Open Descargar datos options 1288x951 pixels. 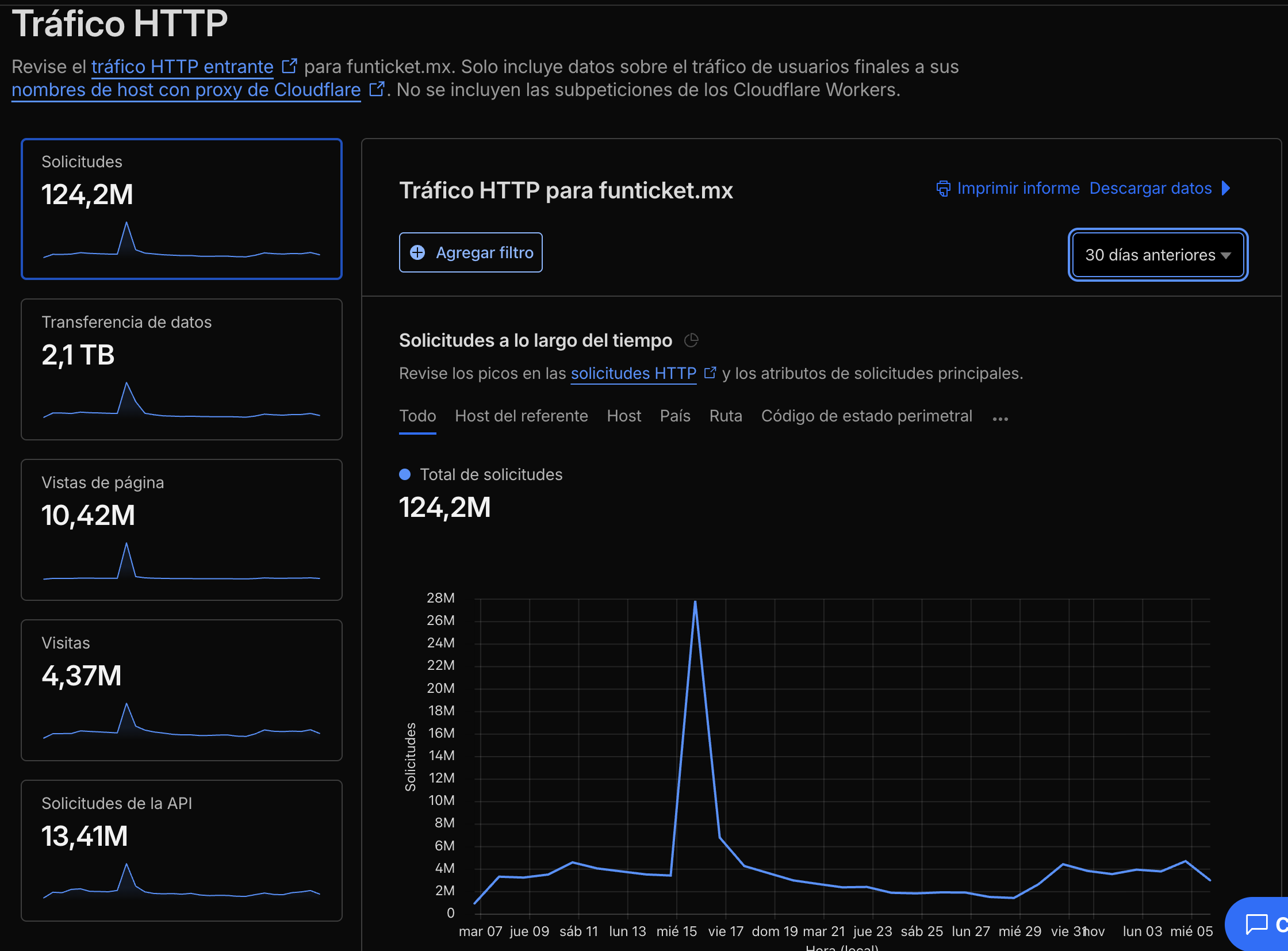tap(1150, 188)
